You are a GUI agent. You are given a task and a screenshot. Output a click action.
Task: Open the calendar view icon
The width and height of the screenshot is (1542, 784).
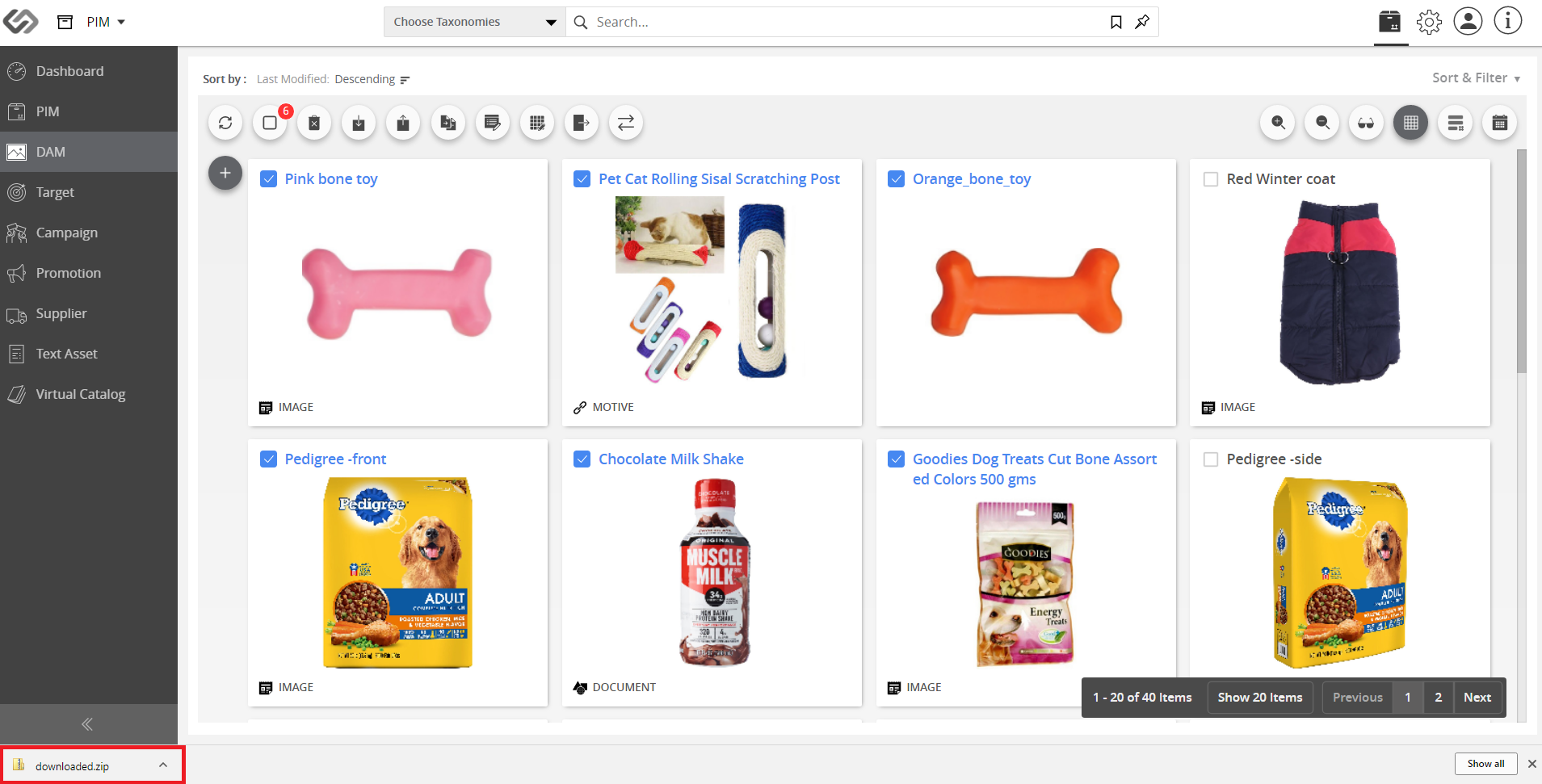coord(1500,123)
